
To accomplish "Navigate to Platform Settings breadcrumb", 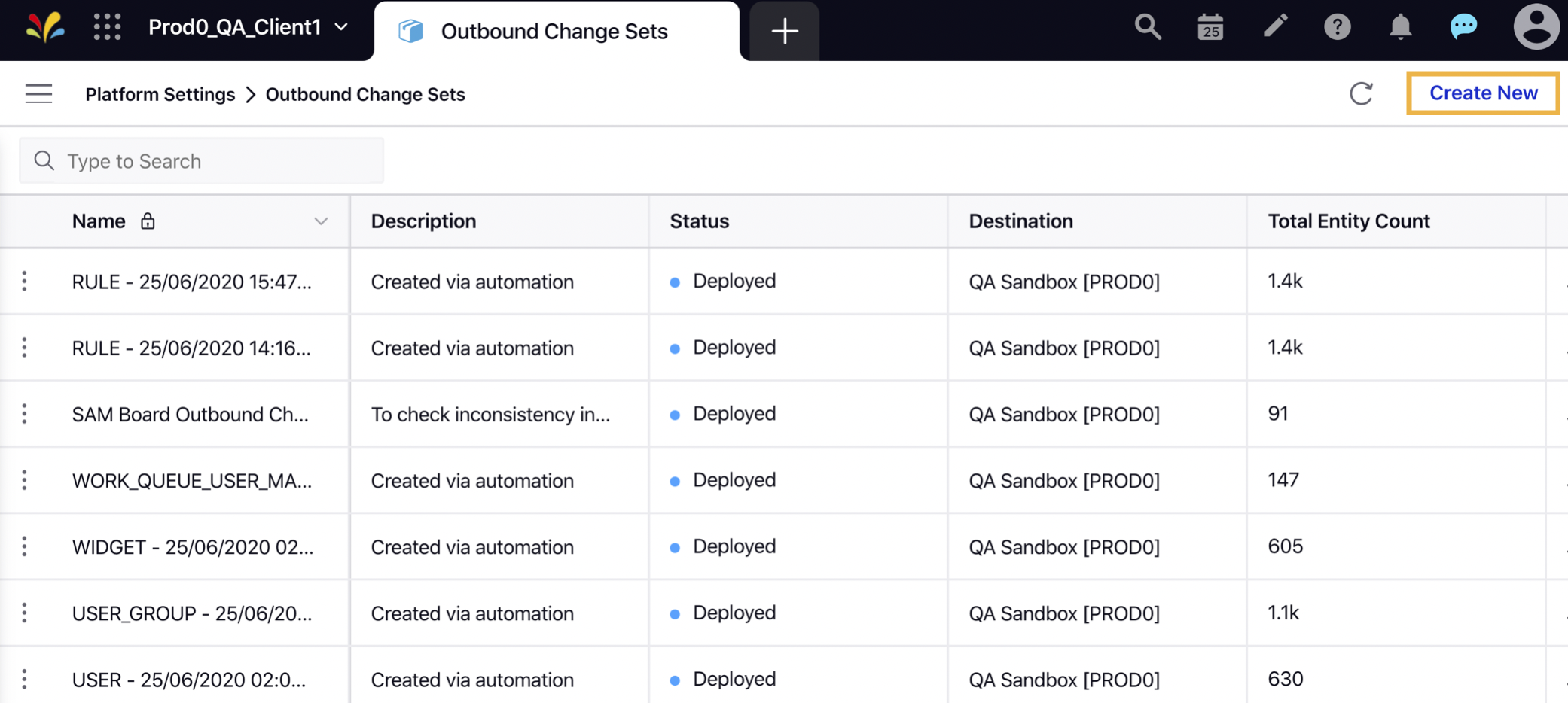I will click(160, 93).
